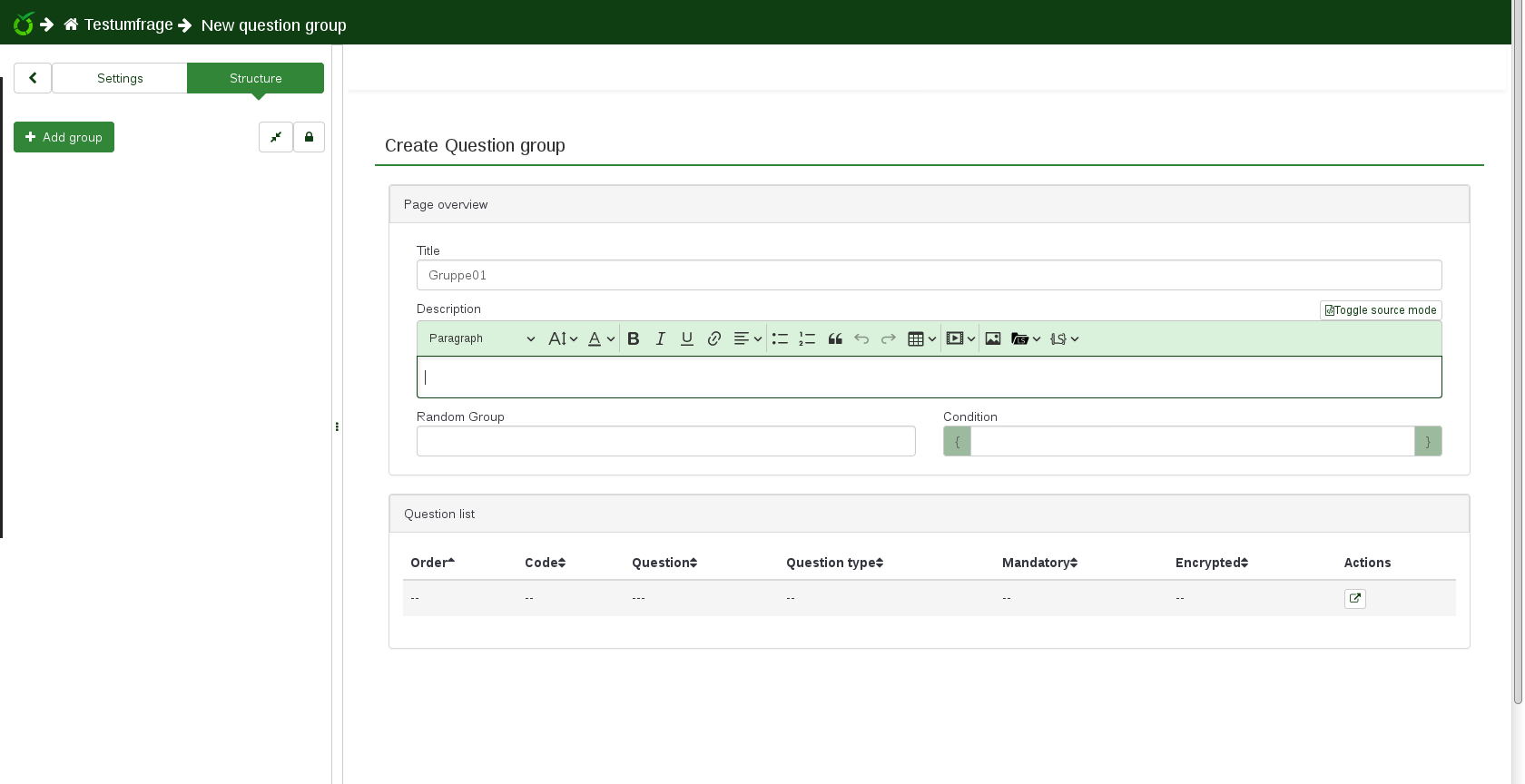Insert a block quote

pos(835,338)
